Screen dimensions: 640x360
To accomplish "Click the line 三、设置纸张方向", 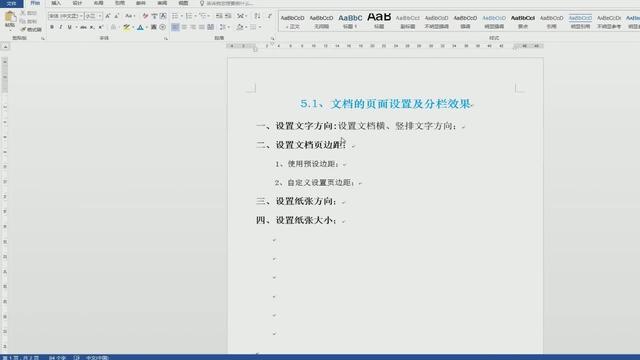I will point(296,201).
